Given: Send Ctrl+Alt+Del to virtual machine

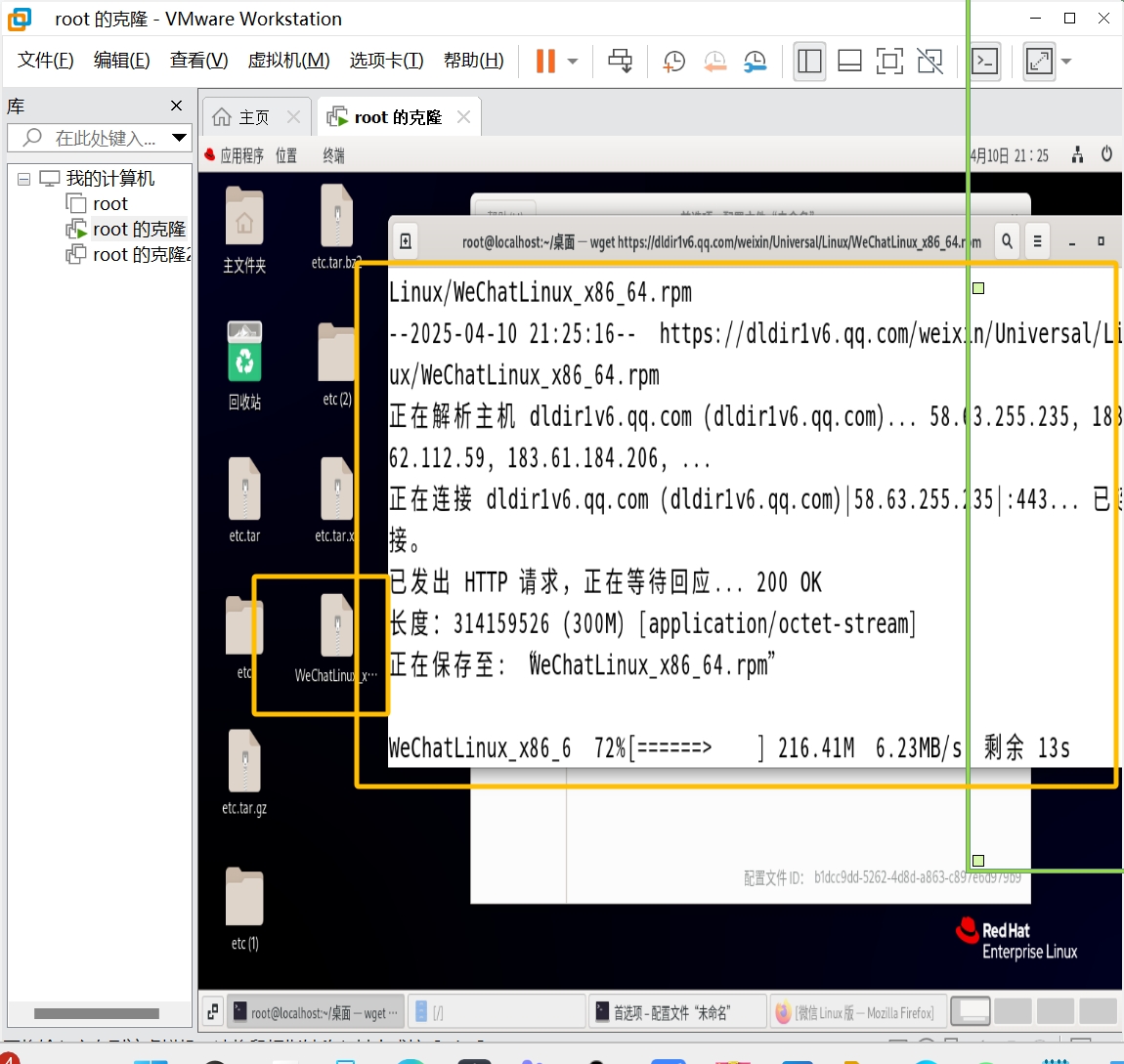Looking at the screenshot, I should click(620, 61).
